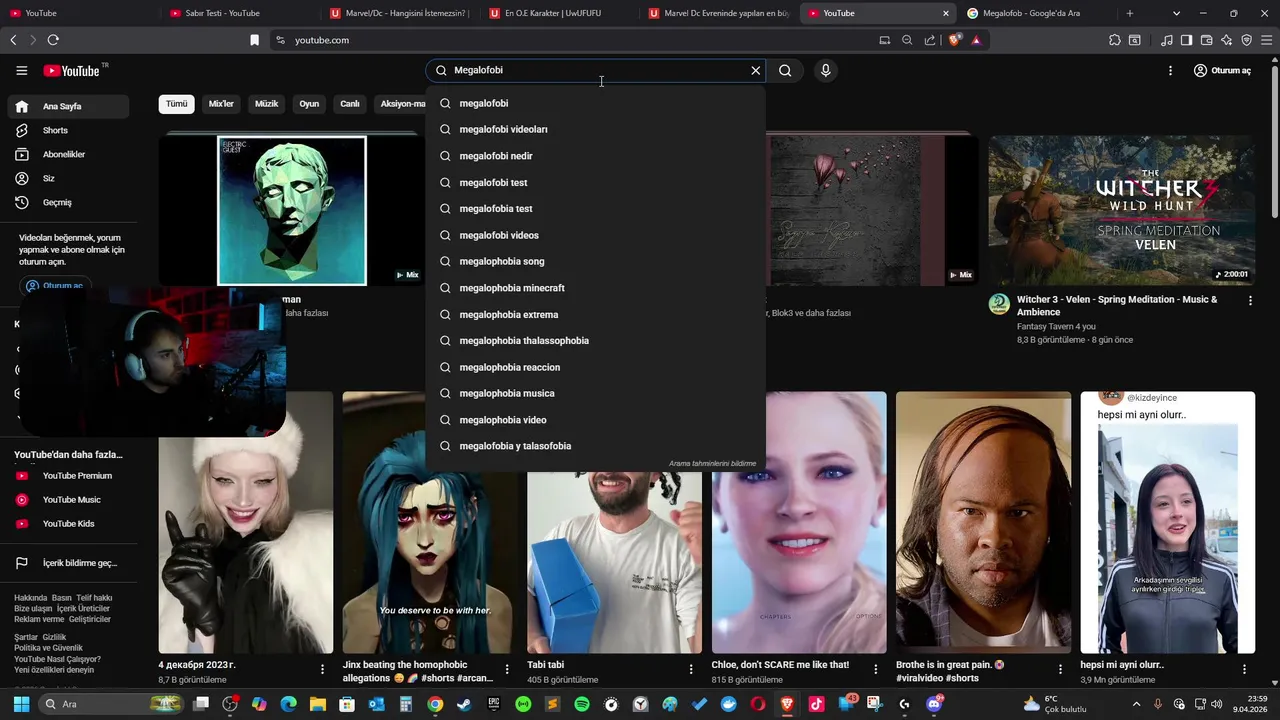Open the Brave Wallet

tap(1206, 40)
